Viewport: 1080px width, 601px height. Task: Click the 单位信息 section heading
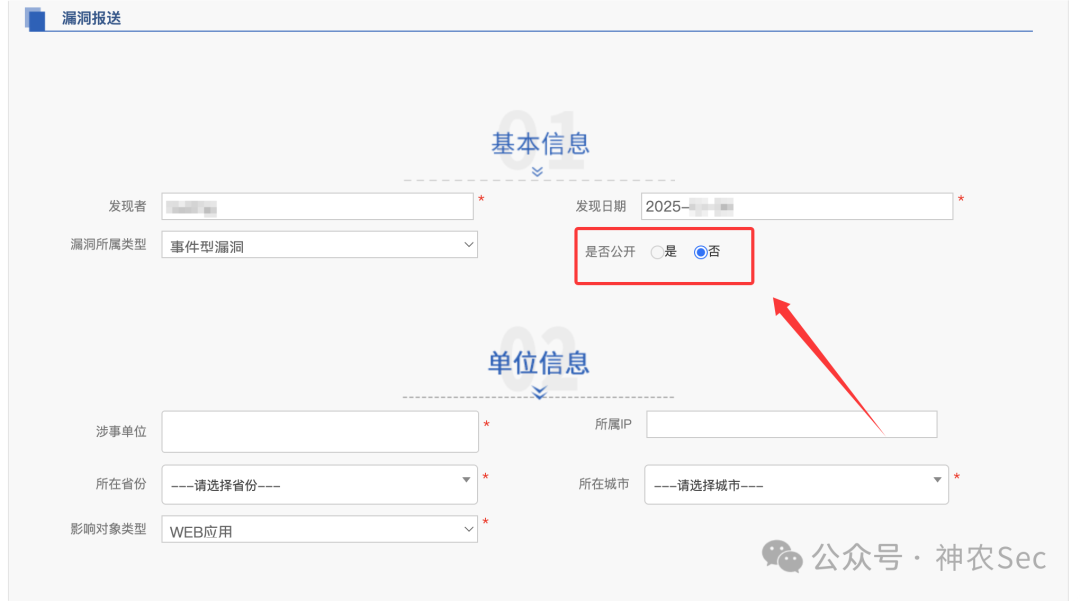[538, 364]
